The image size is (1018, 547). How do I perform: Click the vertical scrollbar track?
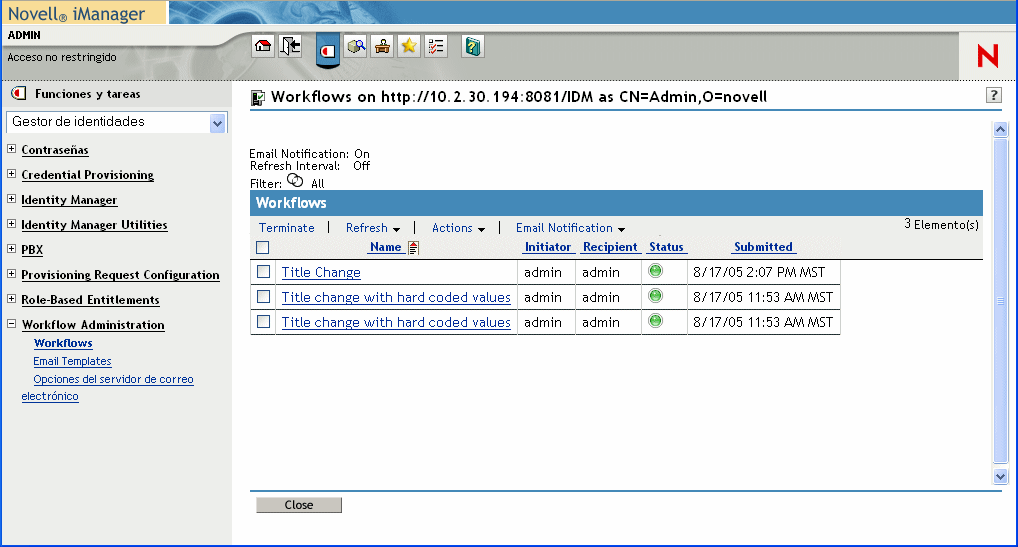(x=1000, y=302)
